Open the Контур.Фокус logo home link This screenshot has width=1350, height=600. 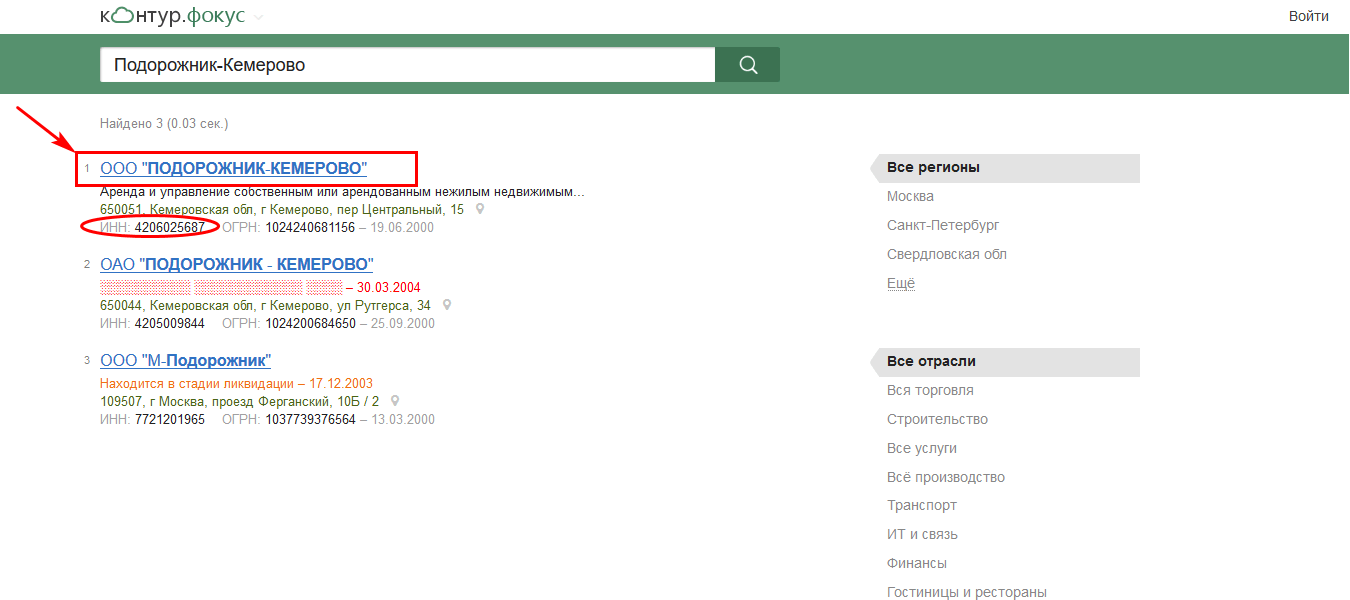click(x=172, y=16)
